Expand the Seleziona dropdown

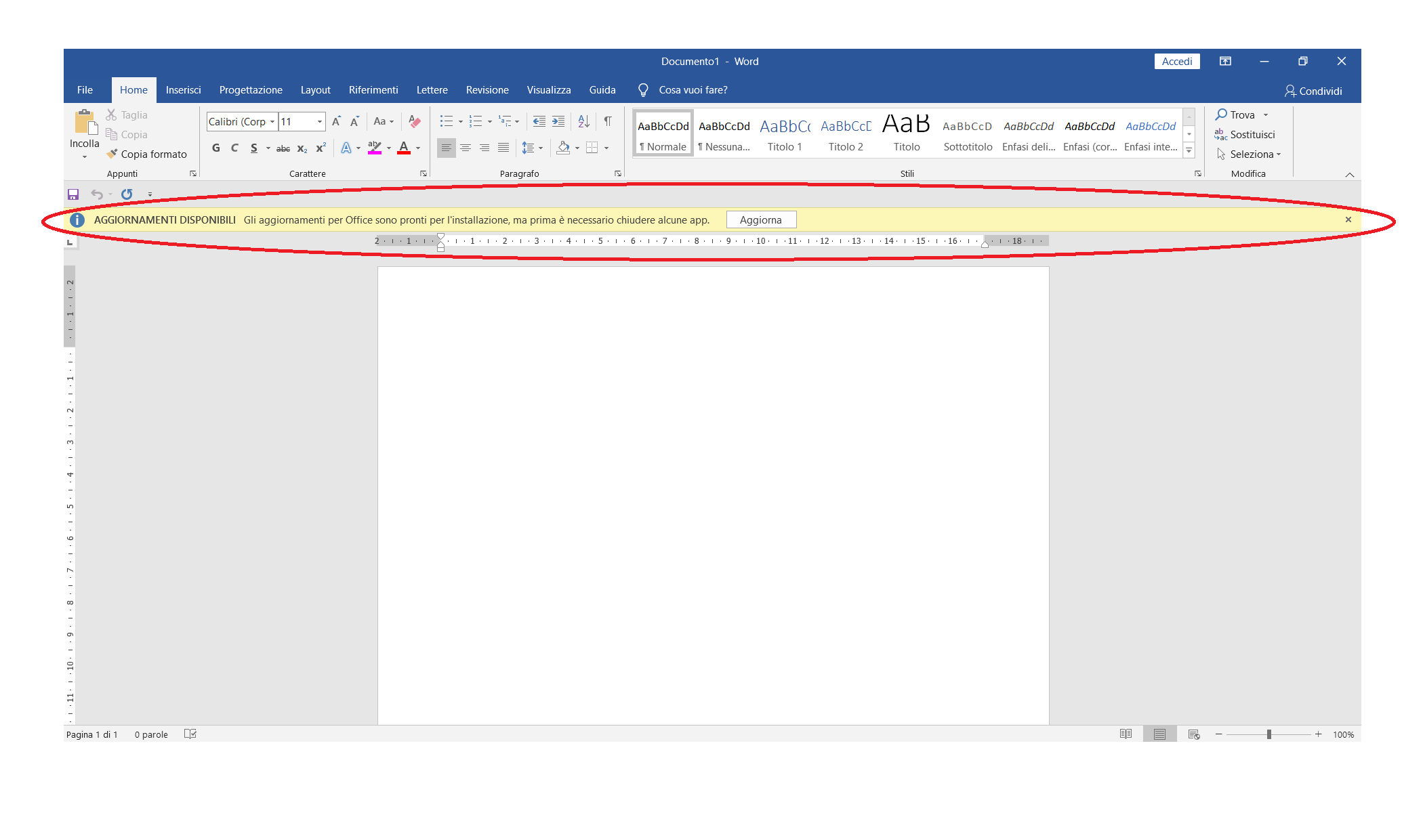[1279, 154]
